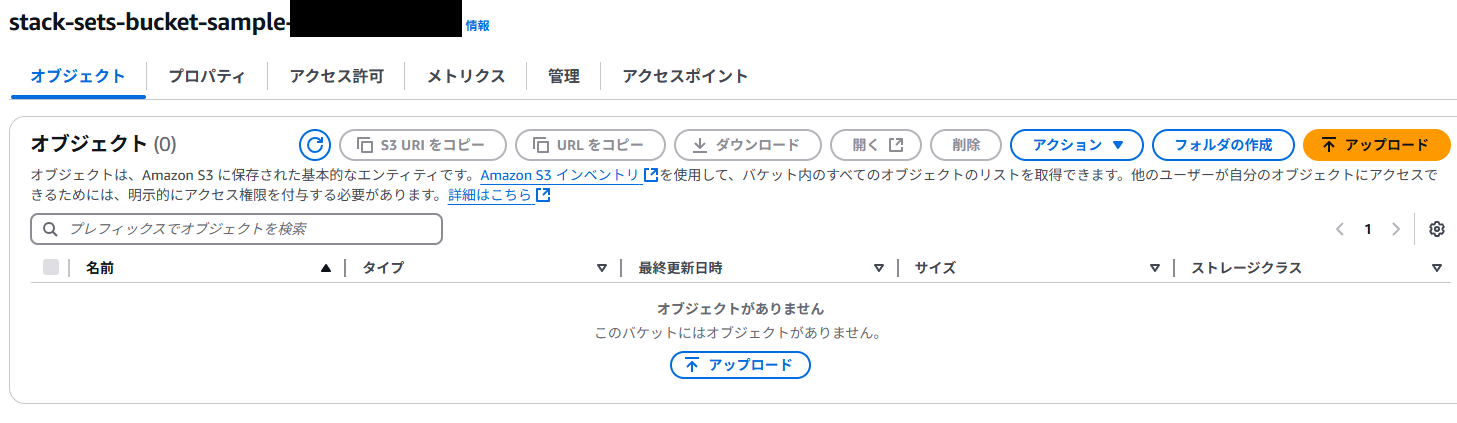Open the メトリクス tab

[466, 76]
